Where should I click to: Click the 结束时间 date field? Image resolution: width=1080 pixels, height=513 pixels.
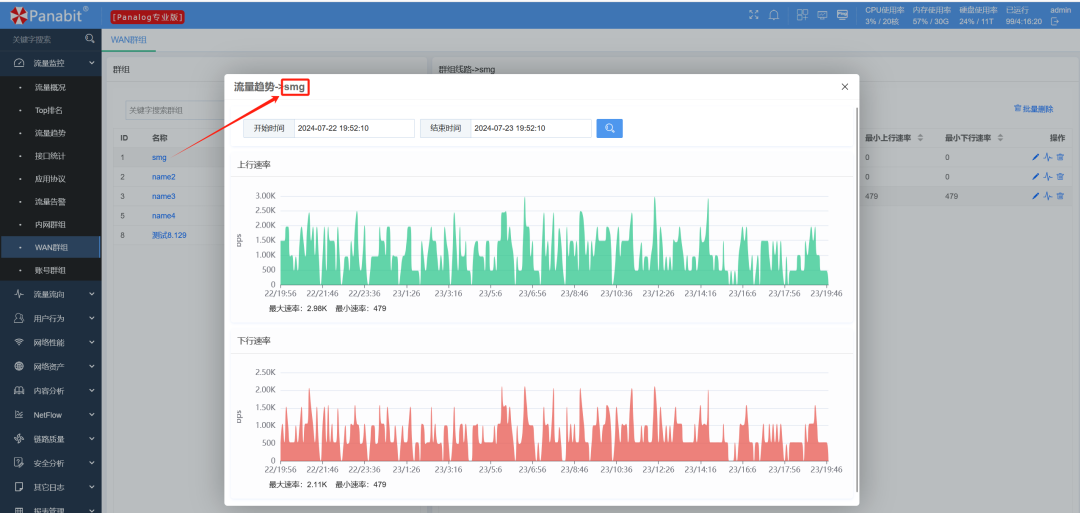(x=531, y=128)
